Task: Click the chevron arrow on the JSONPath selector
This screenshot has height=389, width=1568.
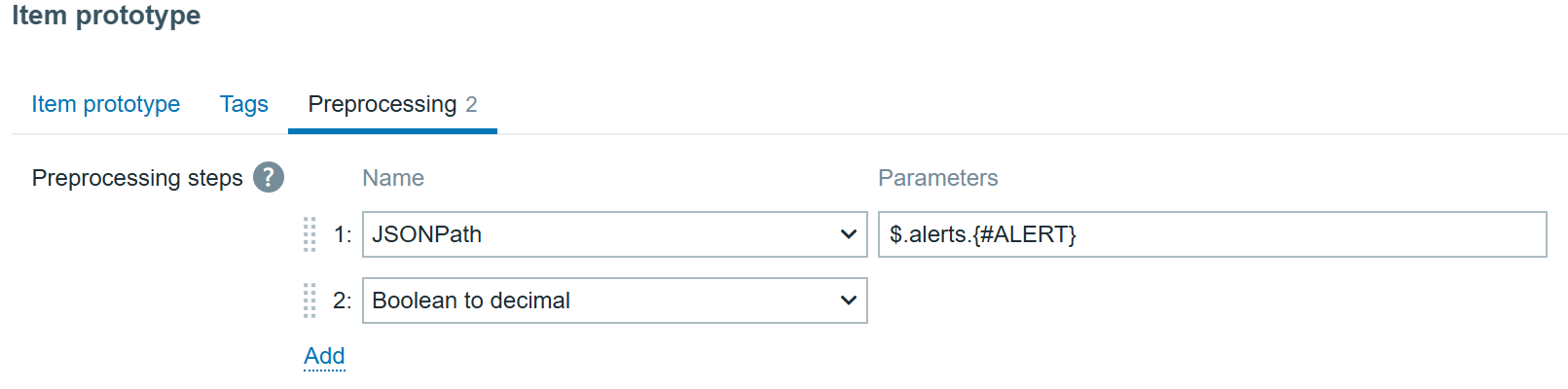Action: tap(848, 234)
